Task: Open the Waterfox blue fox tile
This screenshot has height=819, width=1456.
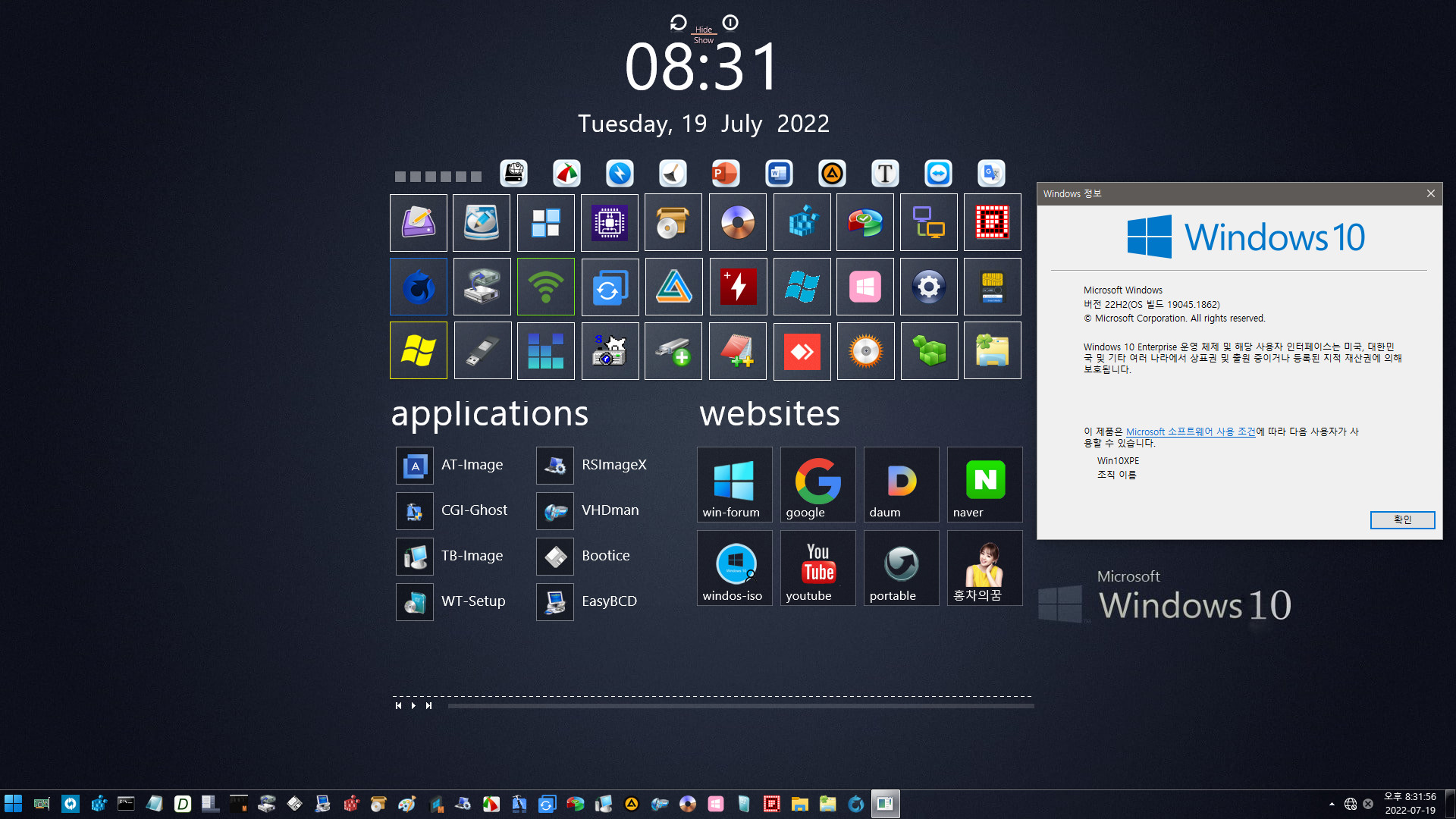Action: pyautogui.click(x=419, y=287)
